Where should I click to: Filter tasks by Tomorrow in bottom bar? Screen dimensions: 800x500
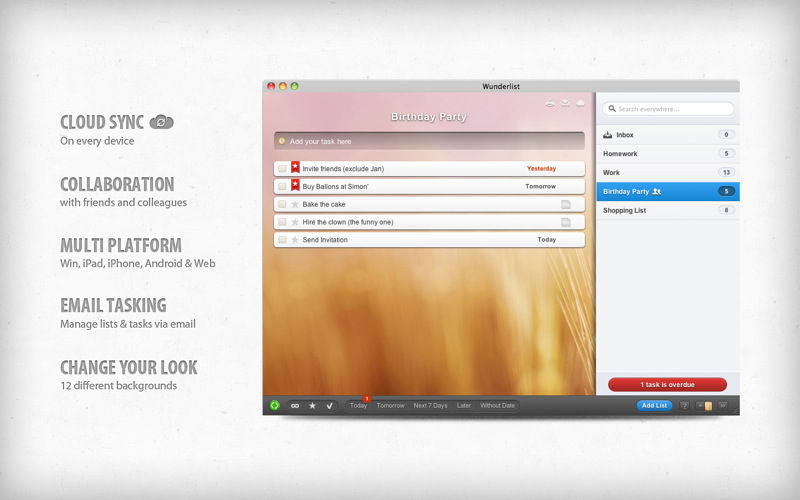390,406
